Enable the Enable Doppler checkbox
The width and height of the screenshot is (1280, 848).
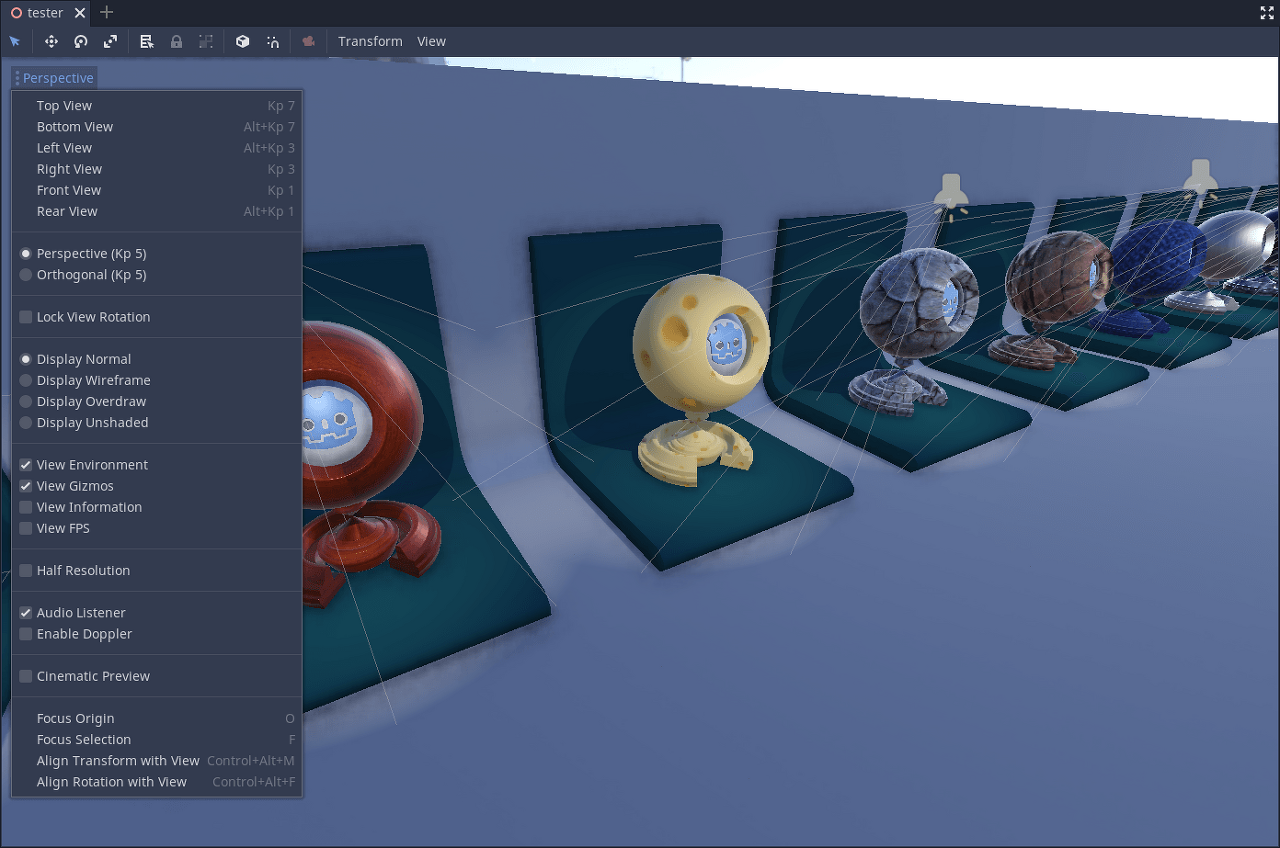[157, 634]
